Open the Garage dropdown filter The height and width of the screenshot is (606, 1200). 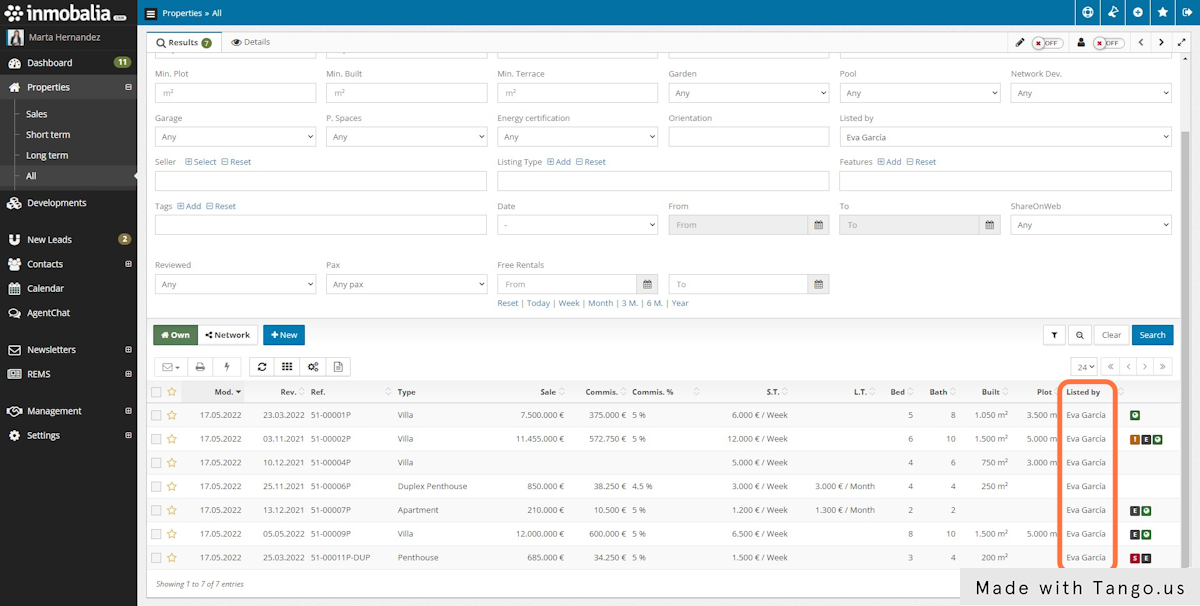[235, 135]
